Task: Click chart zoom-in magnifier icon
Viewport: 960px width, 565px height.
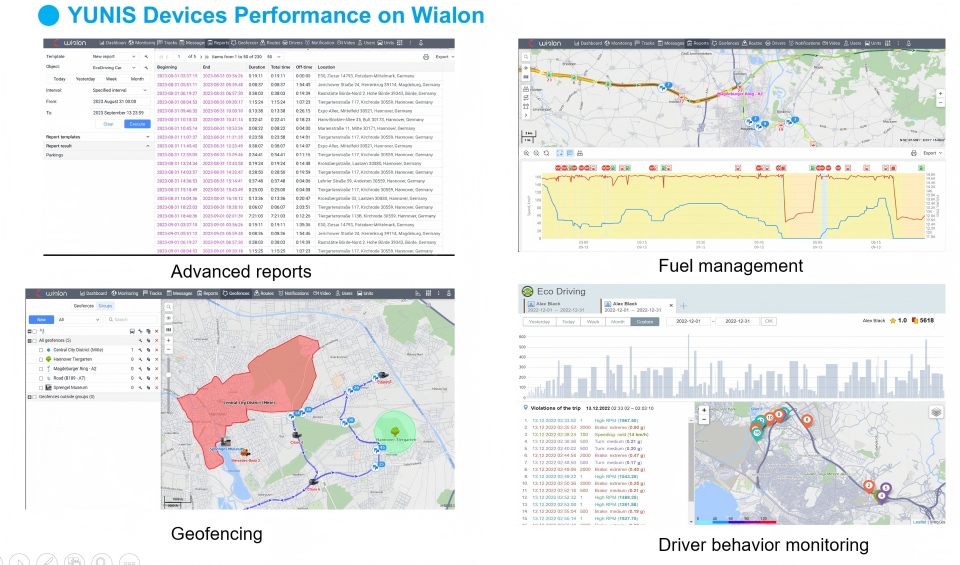Action: [x=527, y=153]
